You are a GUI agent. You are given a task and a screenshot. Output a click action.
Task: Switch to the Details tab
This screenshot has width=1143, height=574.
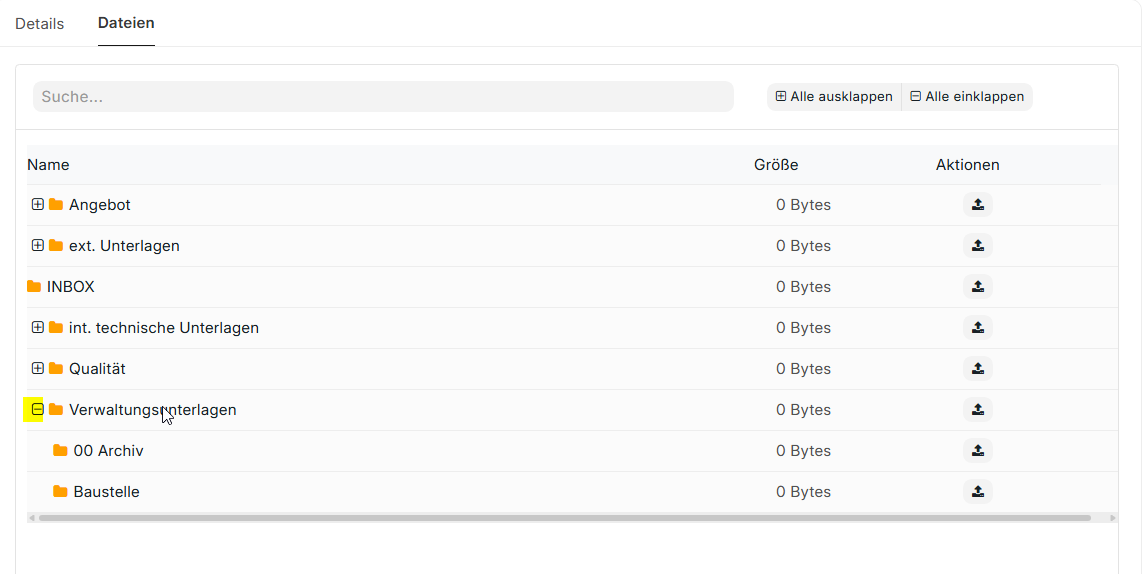click(x=40, y=24)
